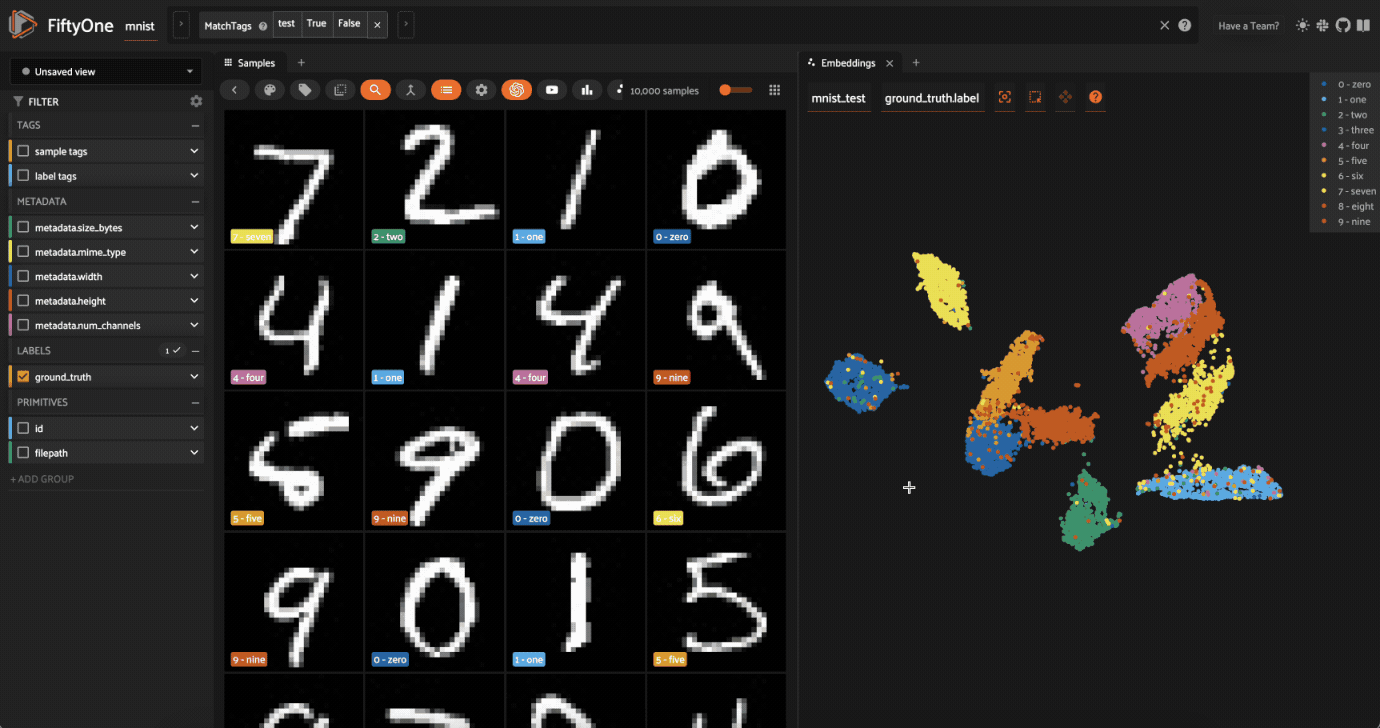Click the mnist dataset name selector
1380x728 pixels.
[141, 27]
